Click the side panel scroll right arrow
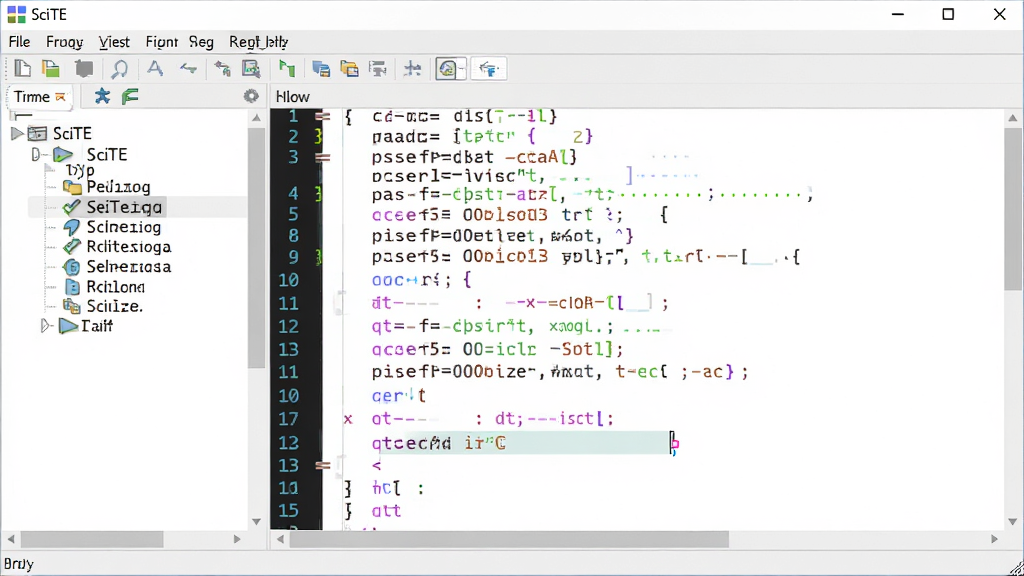Screen dimensions: 1024x576 pyautogui.click(x=237, y=539)
